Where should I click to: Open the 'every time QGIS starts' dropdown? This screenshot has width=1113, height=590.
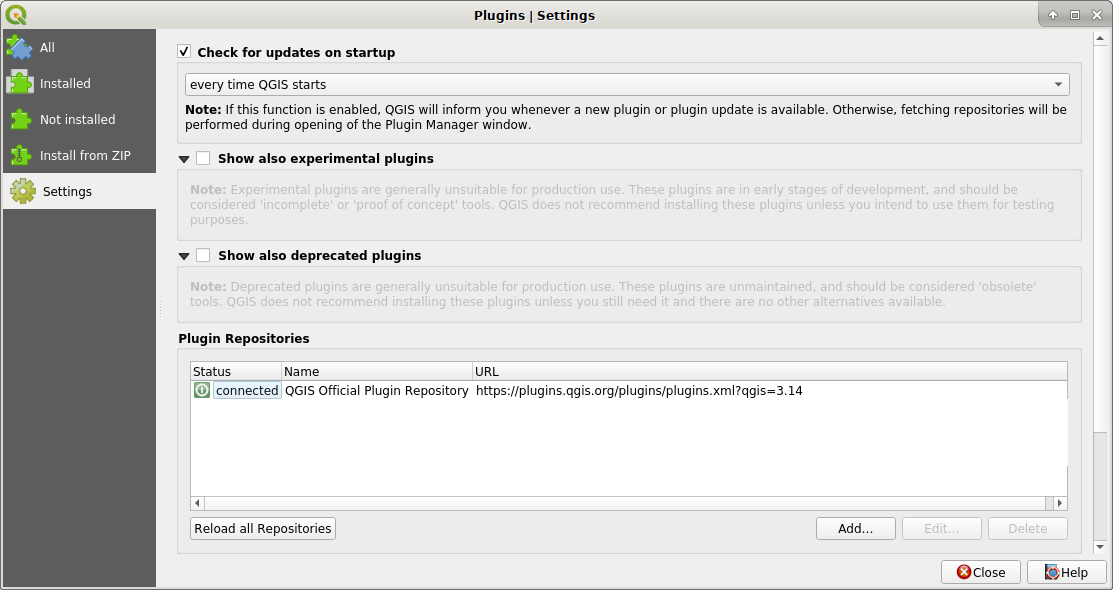[627, 84]
